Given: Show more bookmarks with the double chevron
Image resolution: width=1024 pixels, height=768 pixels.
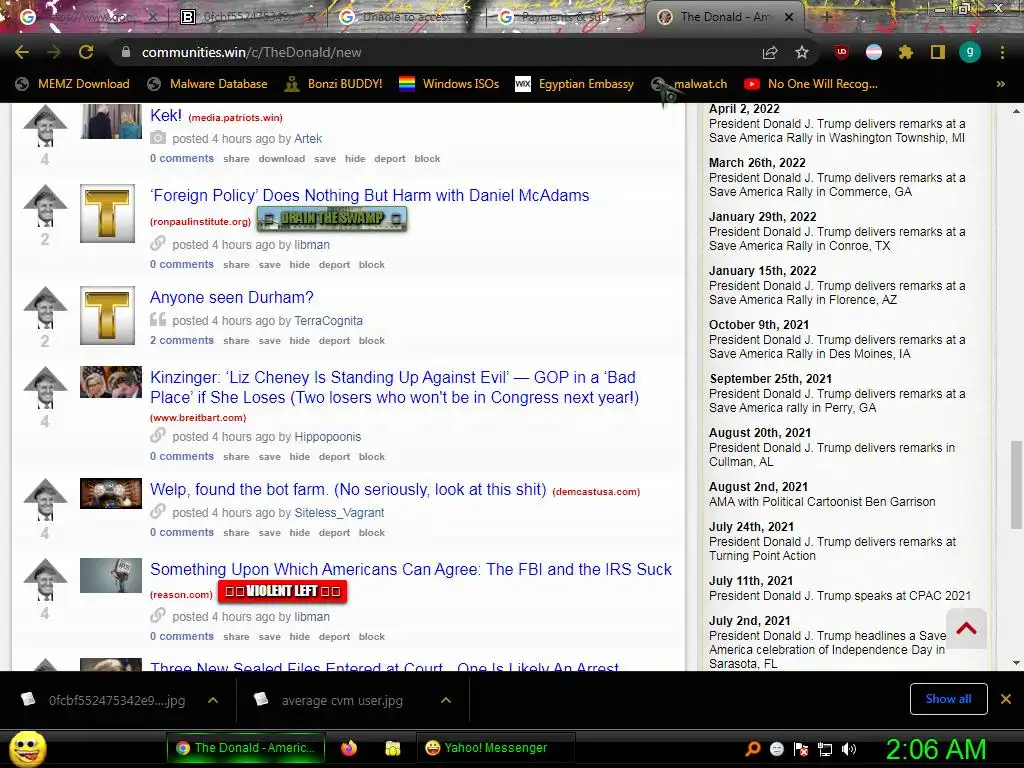Looking at the screenshot, I should pos(1000,84).
